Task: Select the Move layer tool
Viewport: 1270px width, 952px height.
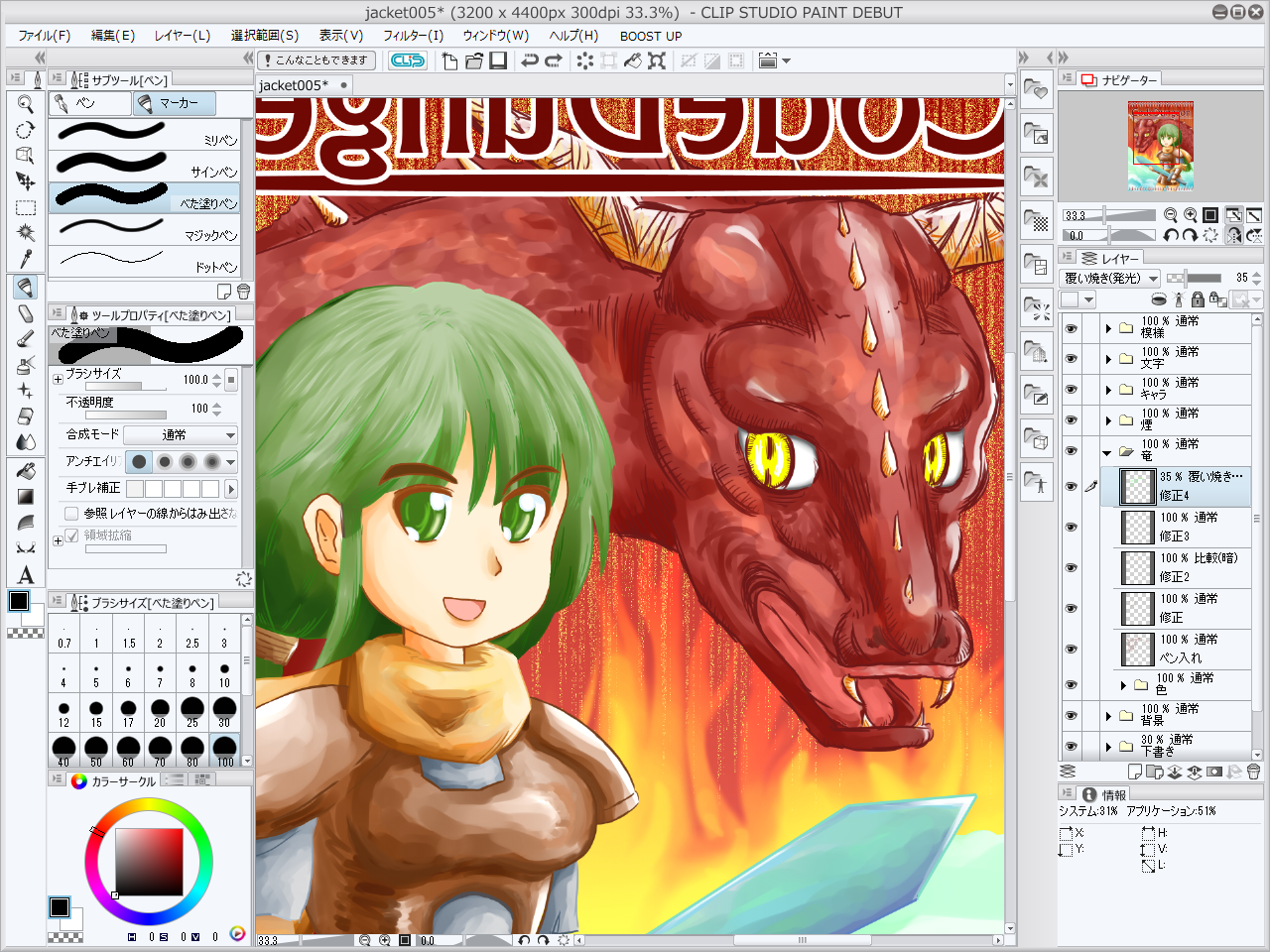Action: [26, 181]
